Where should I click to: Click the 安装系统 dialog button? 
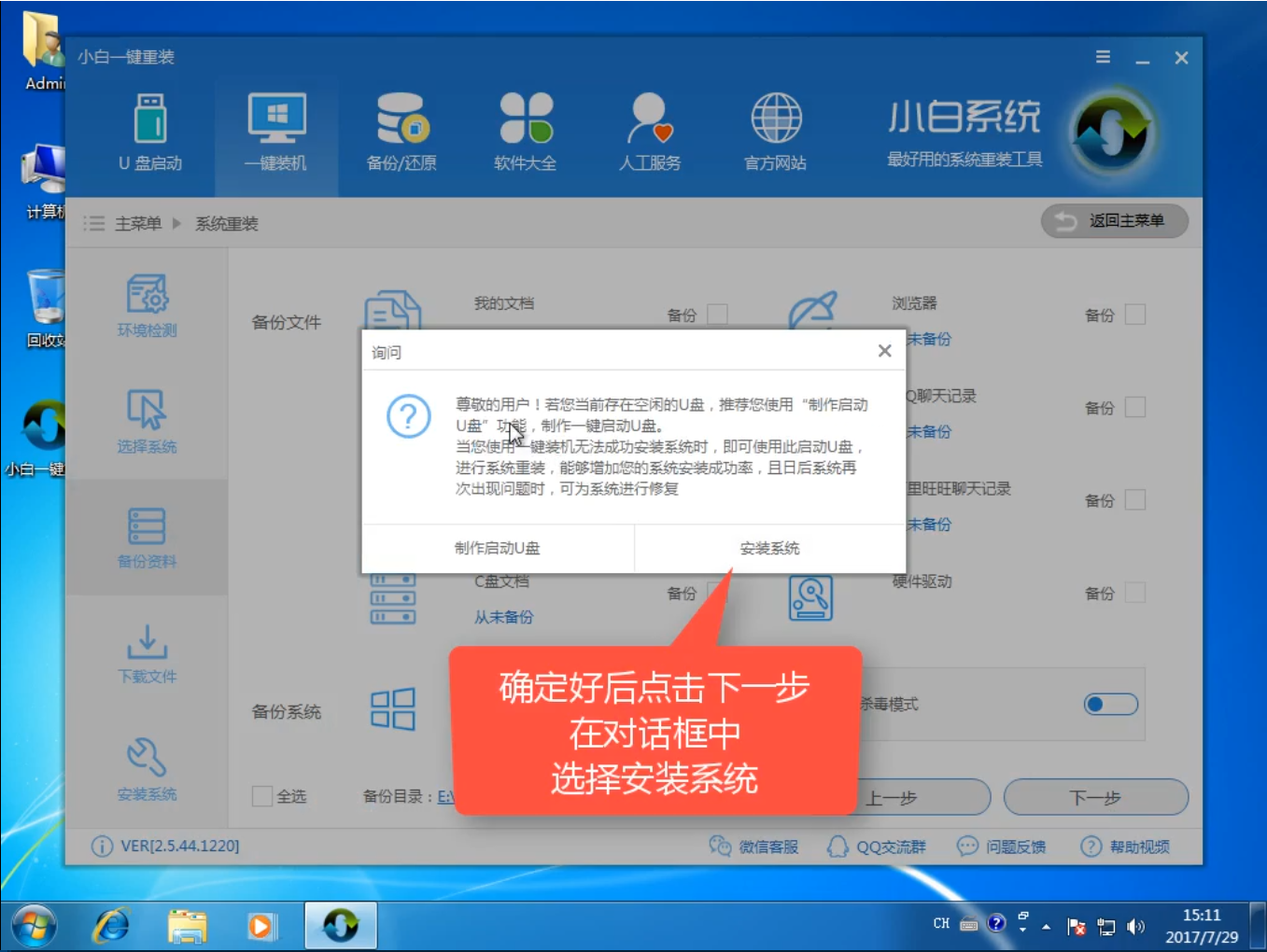770,548
